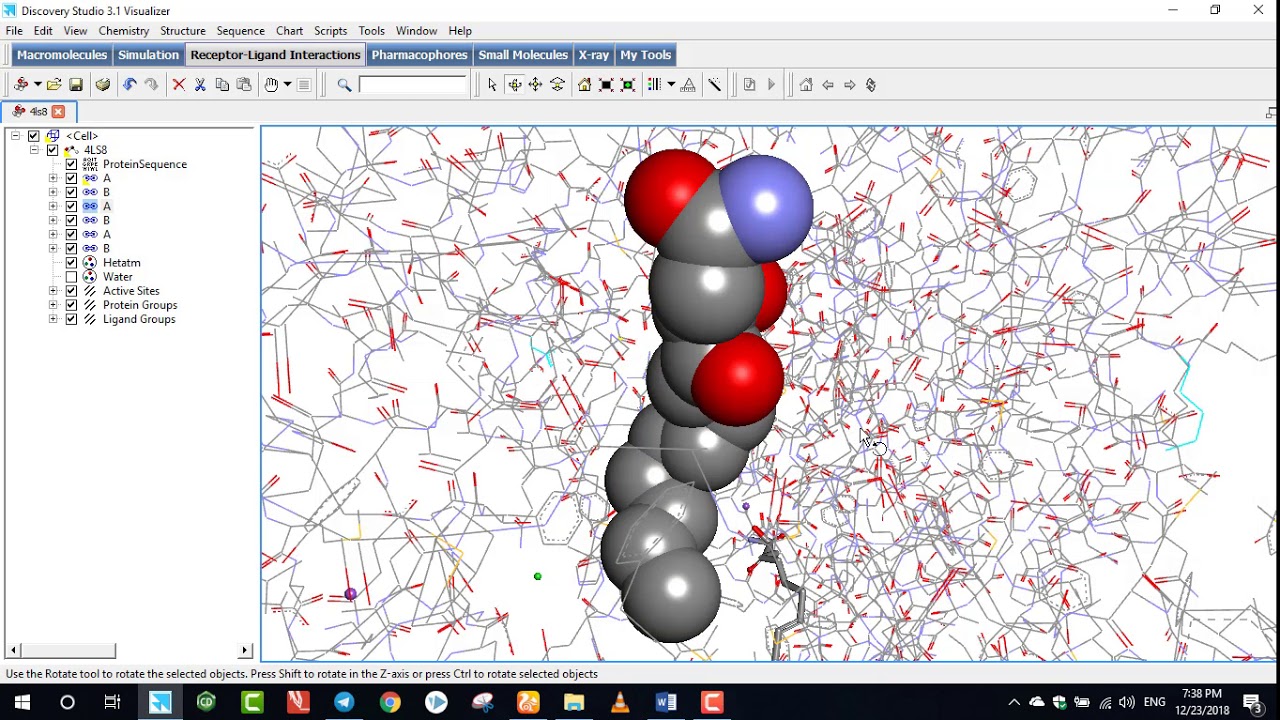Open the Simulation tools tab
The width and height of the screenshot is (1280, 720).
pyautogui.click(x=148, y=55)
